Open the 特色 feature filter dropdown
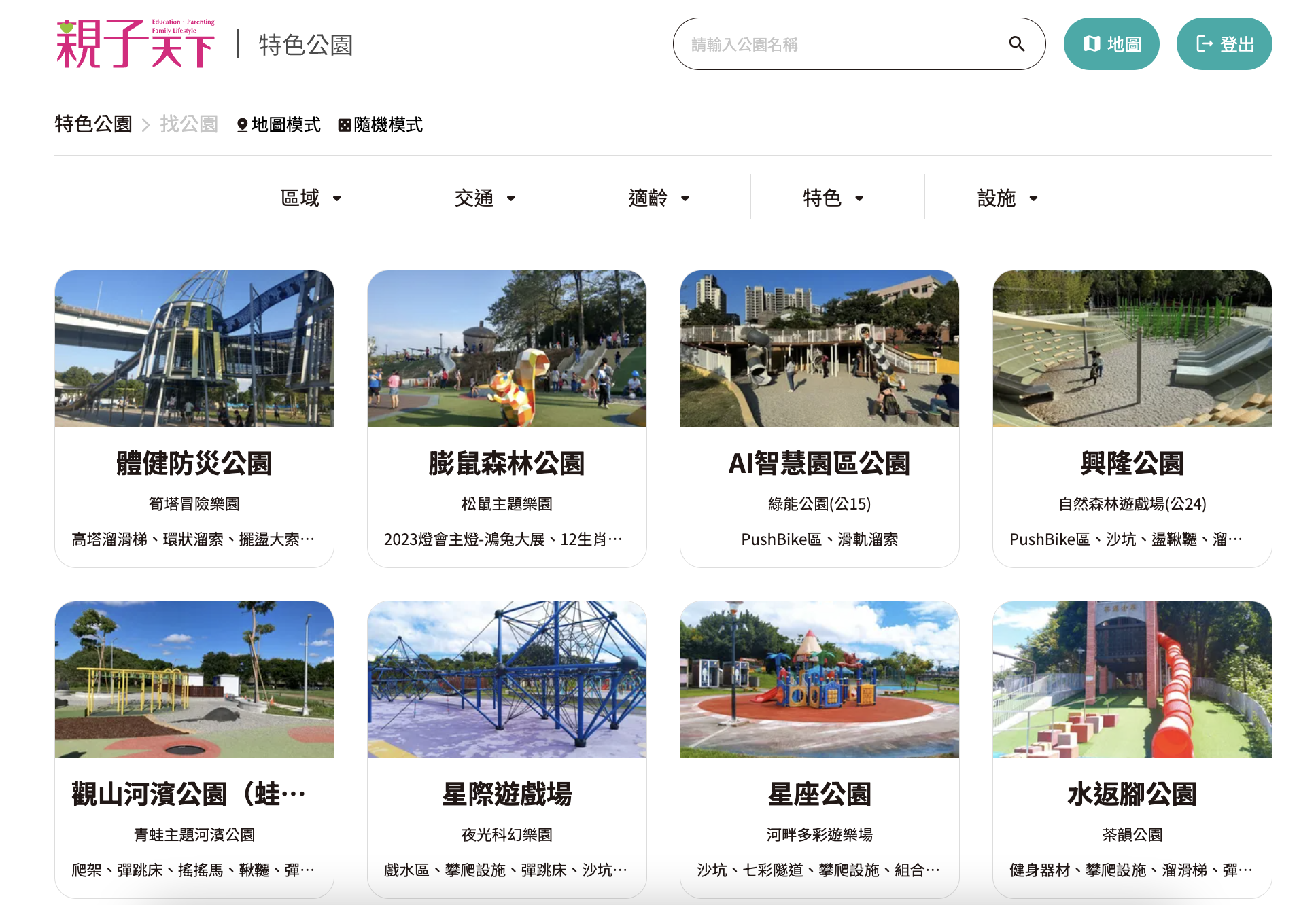Viewport: 1316px width, 905px height. [x=833, y=198]
